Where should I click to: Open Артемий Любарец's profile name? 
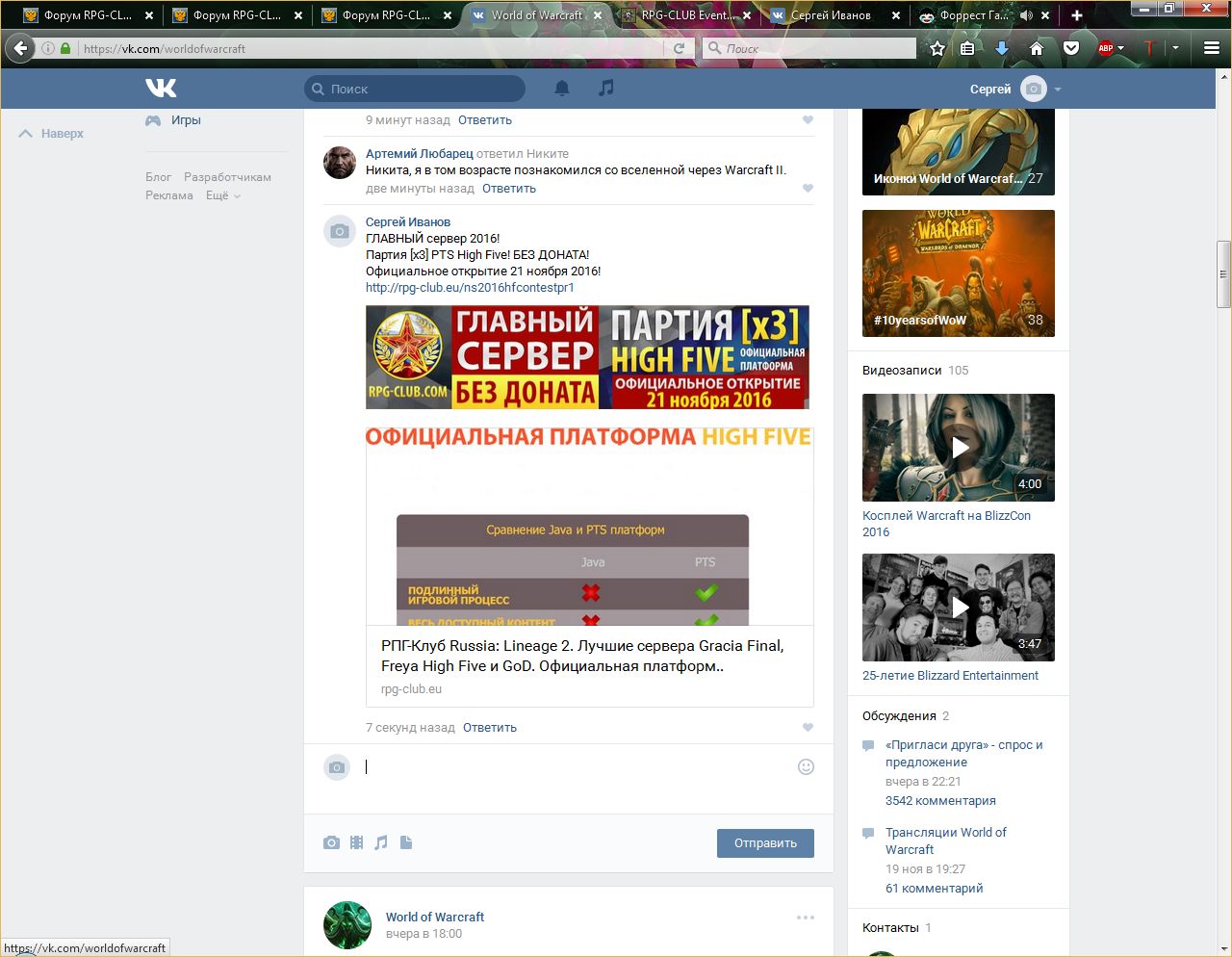coord(420,154)
